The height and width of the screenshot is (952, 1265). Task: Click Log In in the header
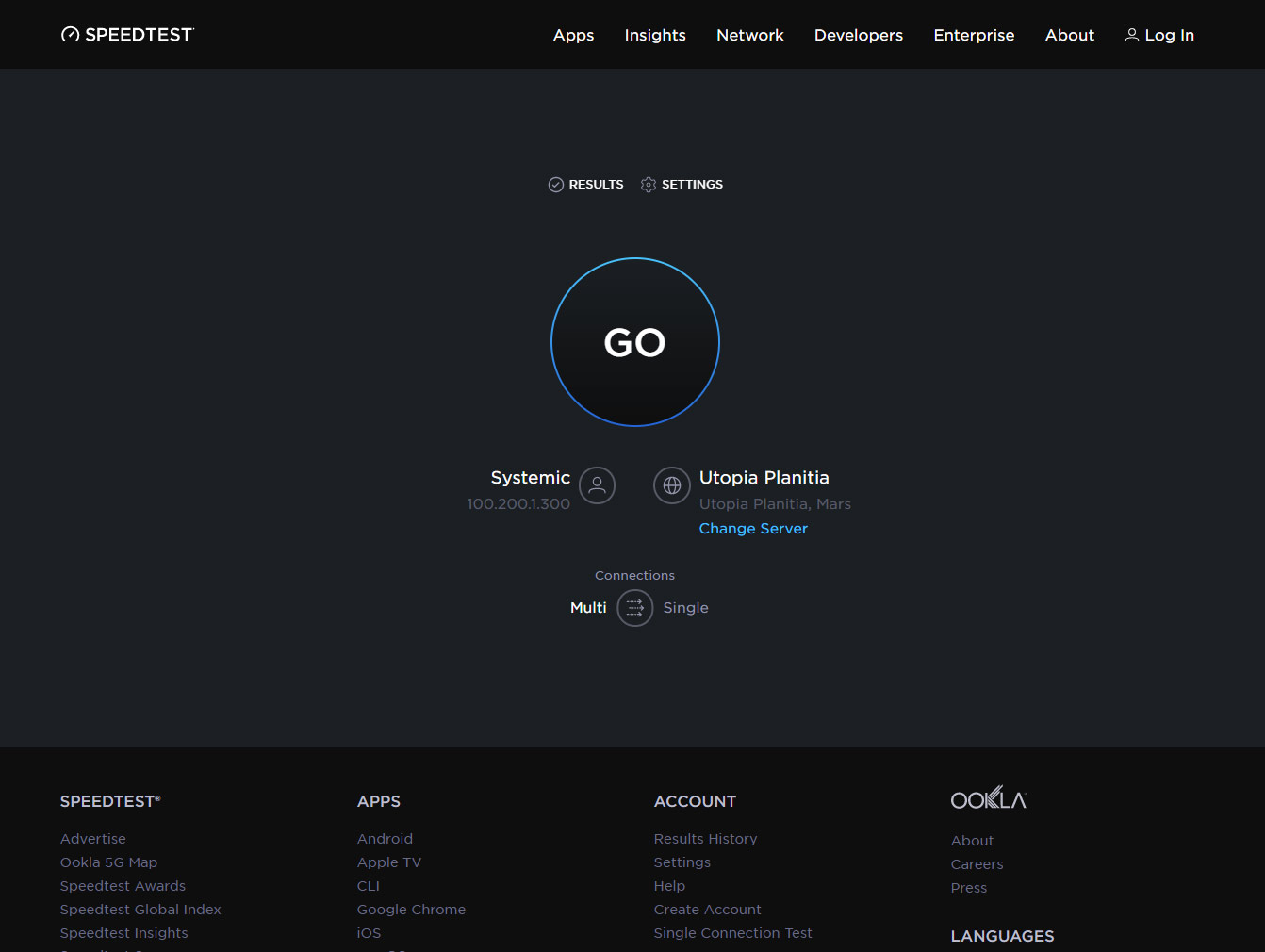coord(1159,35)
